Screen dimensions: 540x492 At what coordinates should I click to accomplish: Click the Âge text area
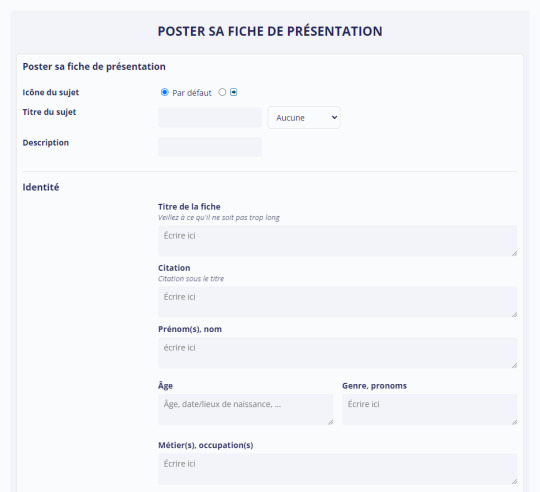246,409
